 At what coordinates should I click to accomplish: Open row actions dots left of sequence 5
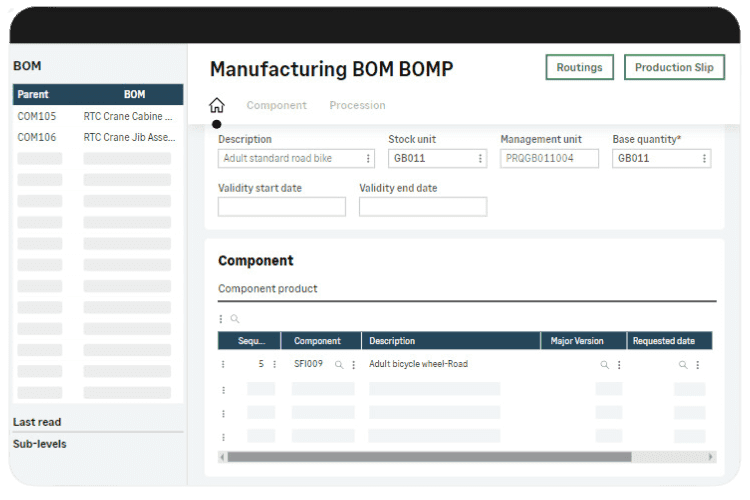[x=223, y=365]
